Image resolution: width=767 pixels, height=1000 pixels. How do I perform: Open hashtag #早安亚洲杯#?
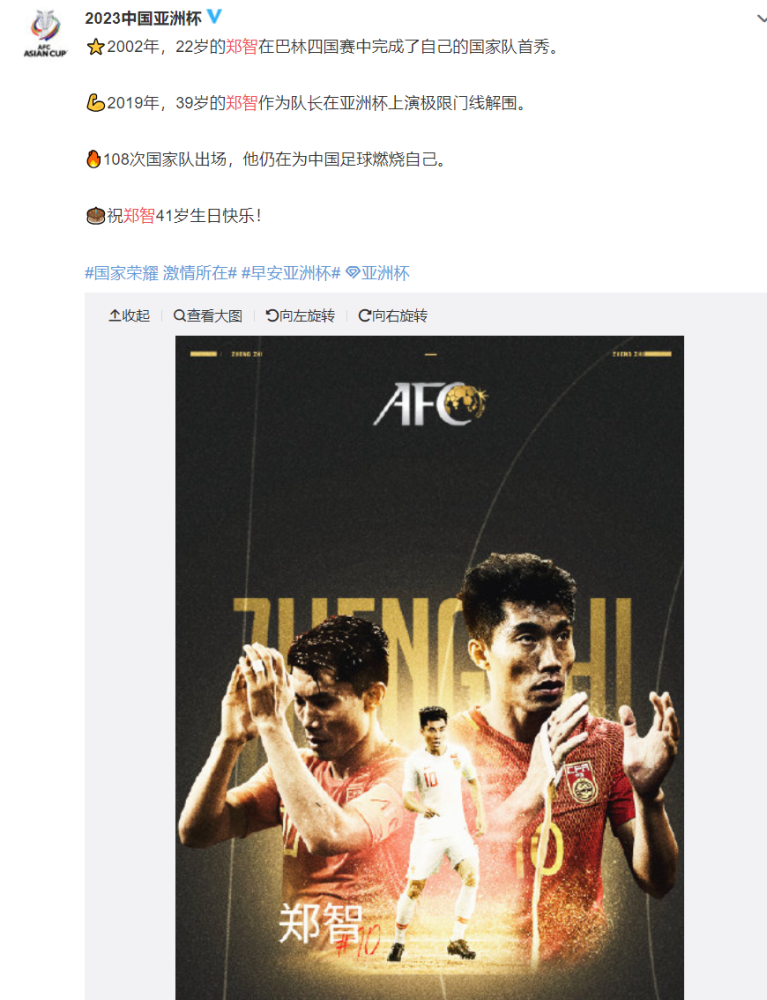pyautogui.click(x=291, y=273)
